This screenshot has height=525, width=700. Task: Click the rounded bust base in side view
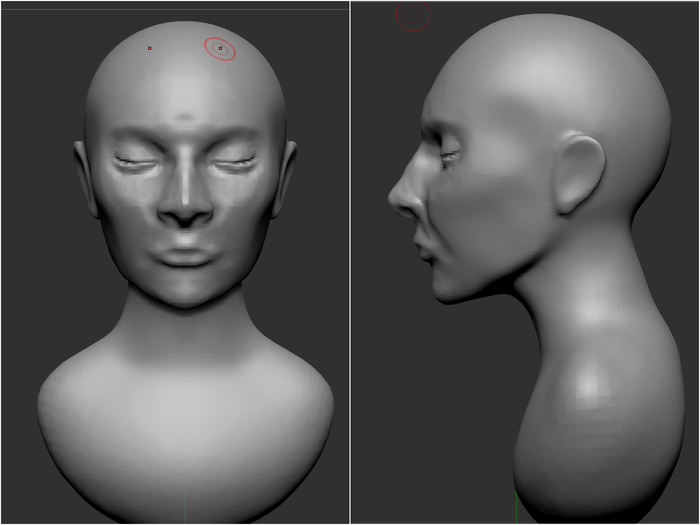tap(590, 420)
